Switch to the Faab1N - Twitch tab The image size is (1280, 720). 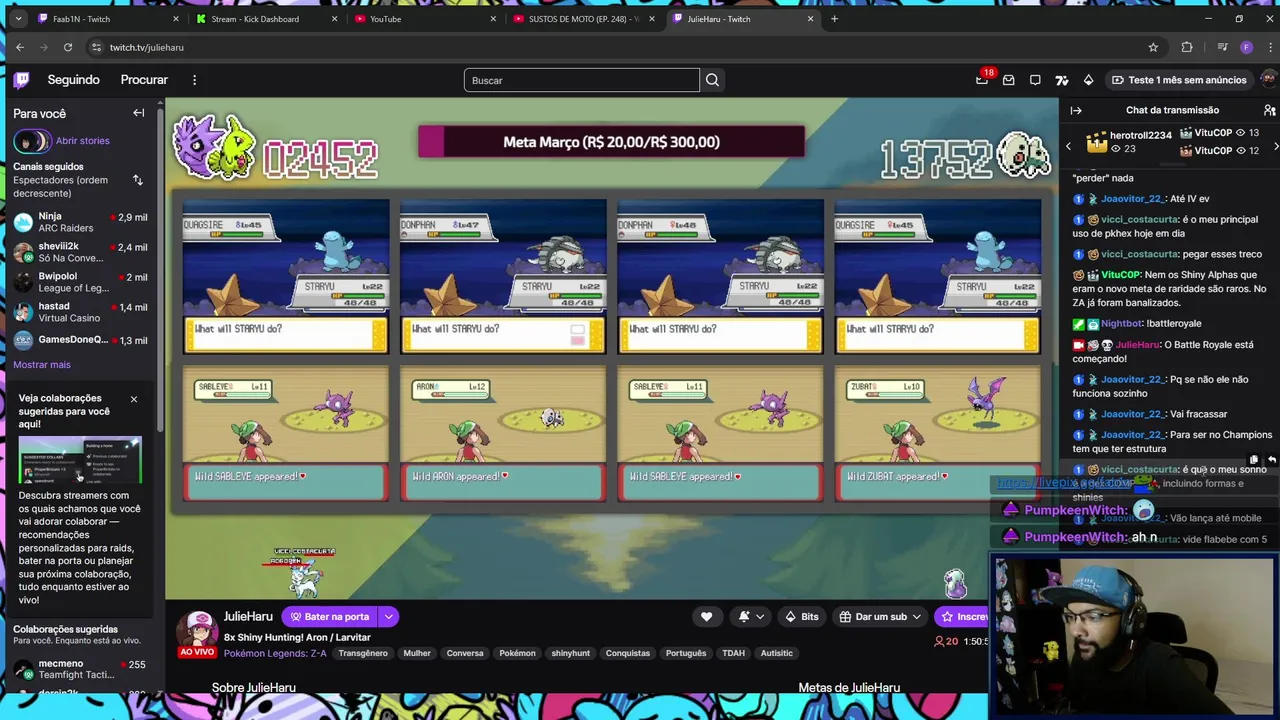pos(108,18)
